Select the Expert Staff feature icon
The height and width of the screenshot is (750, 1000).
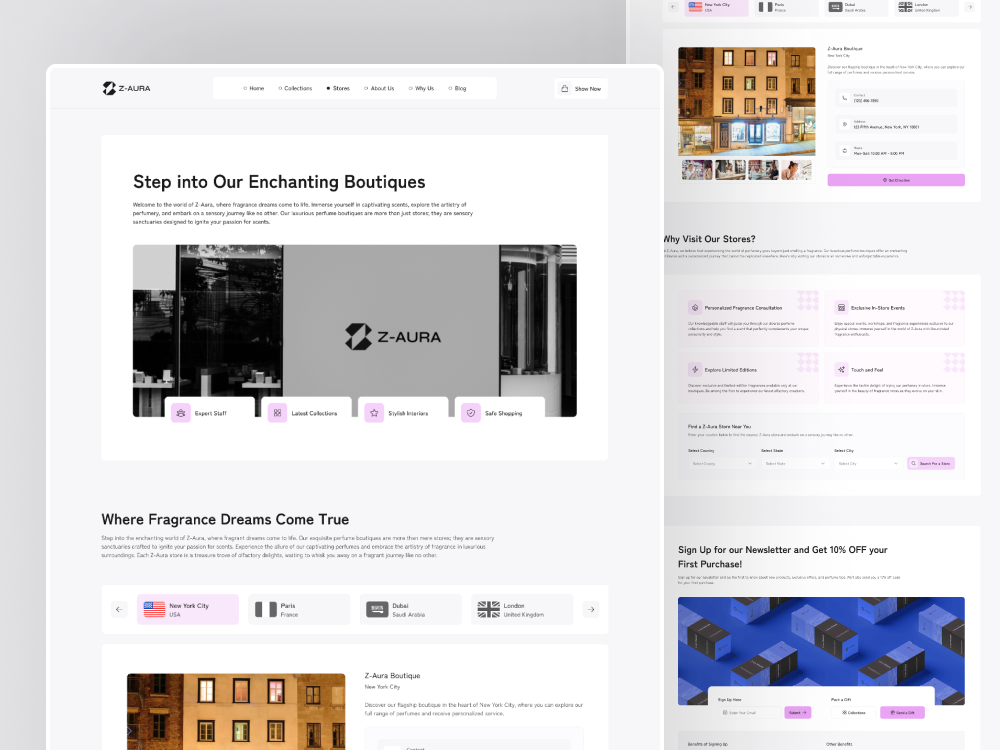[x=181, y=412]
